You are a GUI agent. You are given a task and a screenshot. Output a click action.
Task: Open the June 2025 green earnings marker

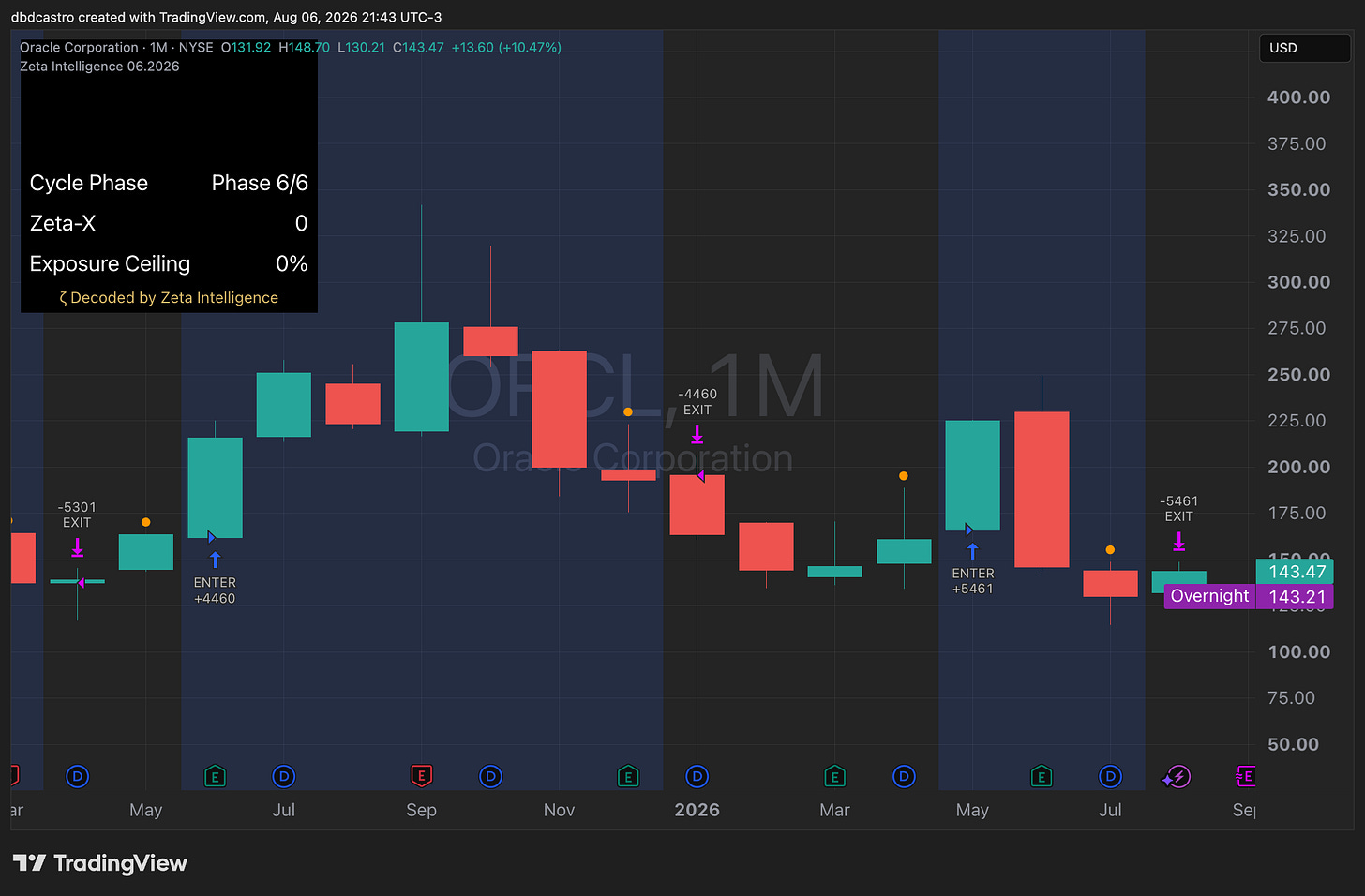215,776
